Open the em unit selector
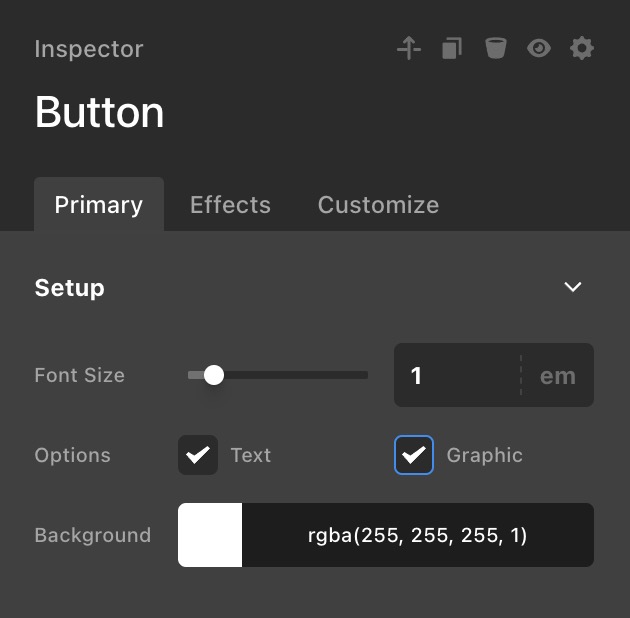 [558, 375]
